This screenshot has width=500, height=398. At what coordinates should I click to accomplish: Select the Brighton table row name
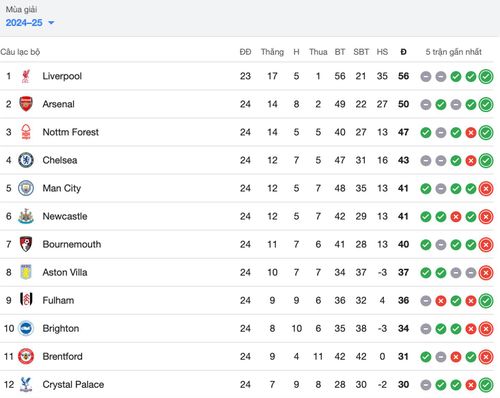(61, 328)
